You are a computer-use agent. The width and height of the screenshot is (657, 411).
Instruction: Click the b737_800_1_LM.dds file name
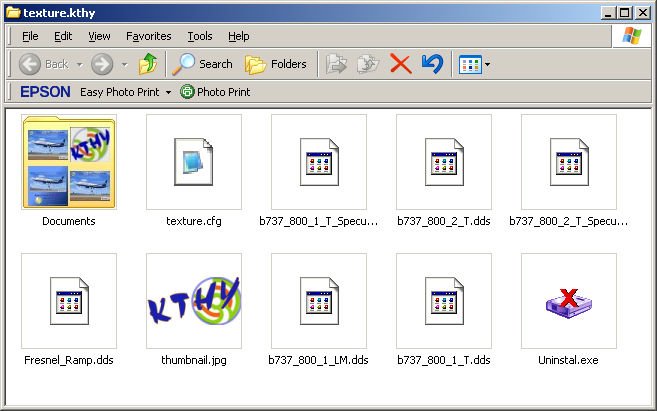(318, 360)
